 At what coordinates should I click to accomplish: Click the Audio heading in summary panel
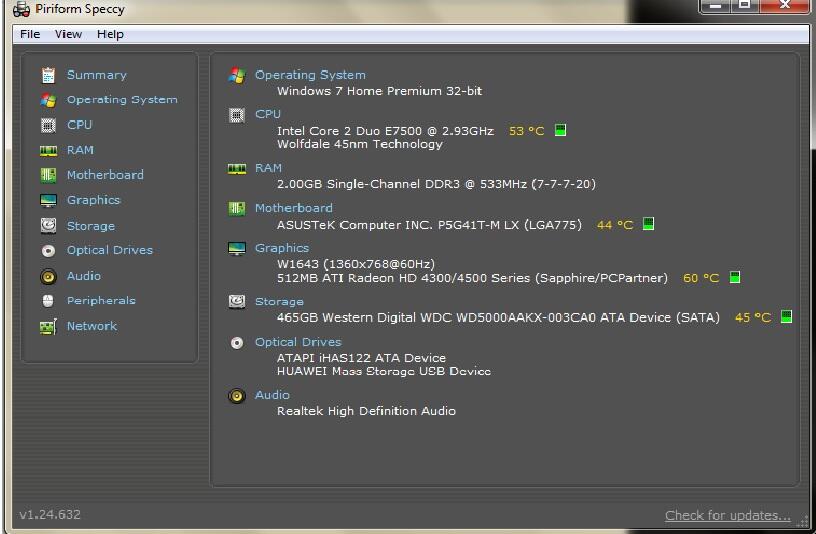click(272, 395)
